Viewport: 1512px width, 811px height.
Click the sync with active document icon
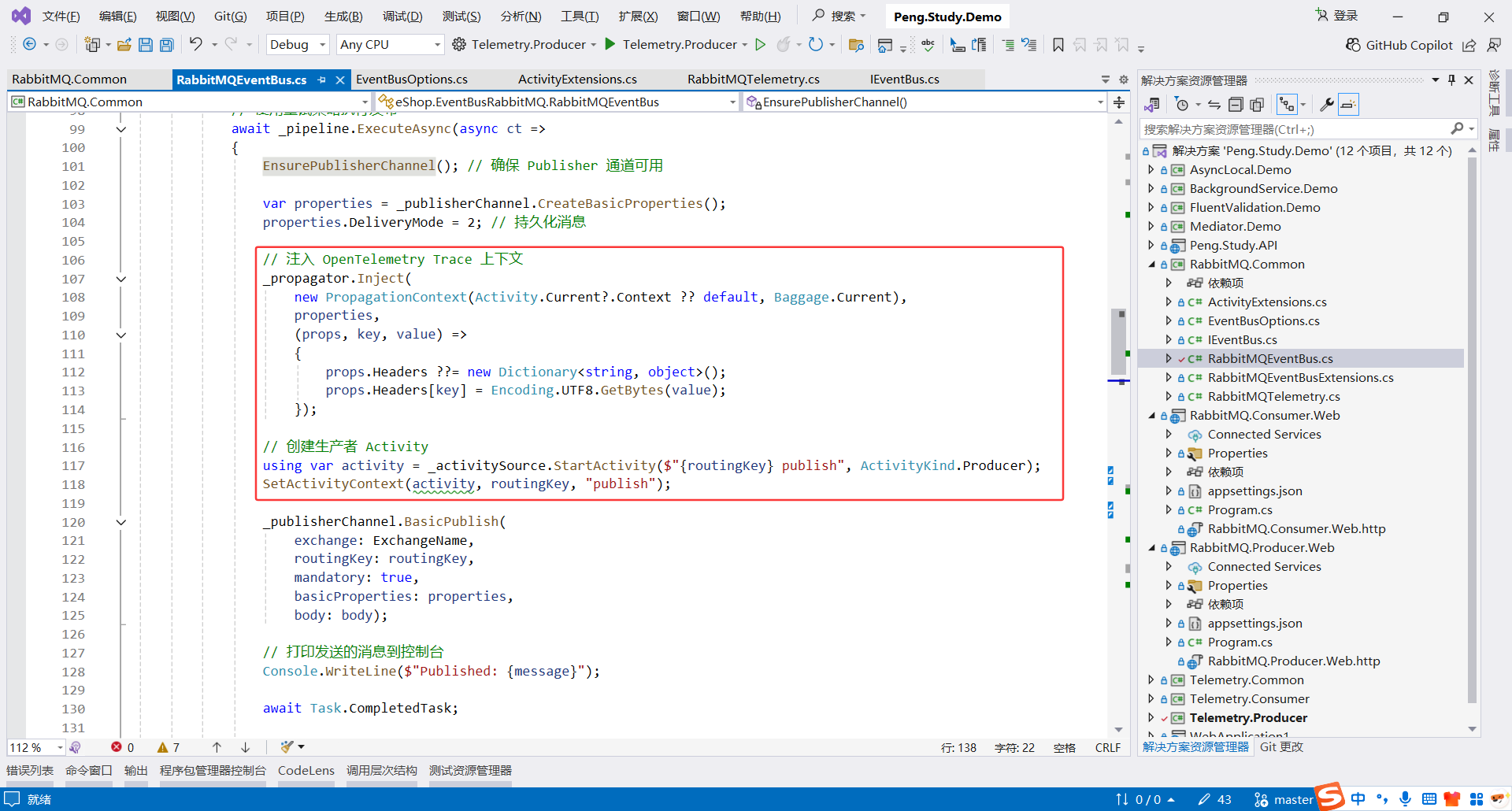(x=1214, y=105)
